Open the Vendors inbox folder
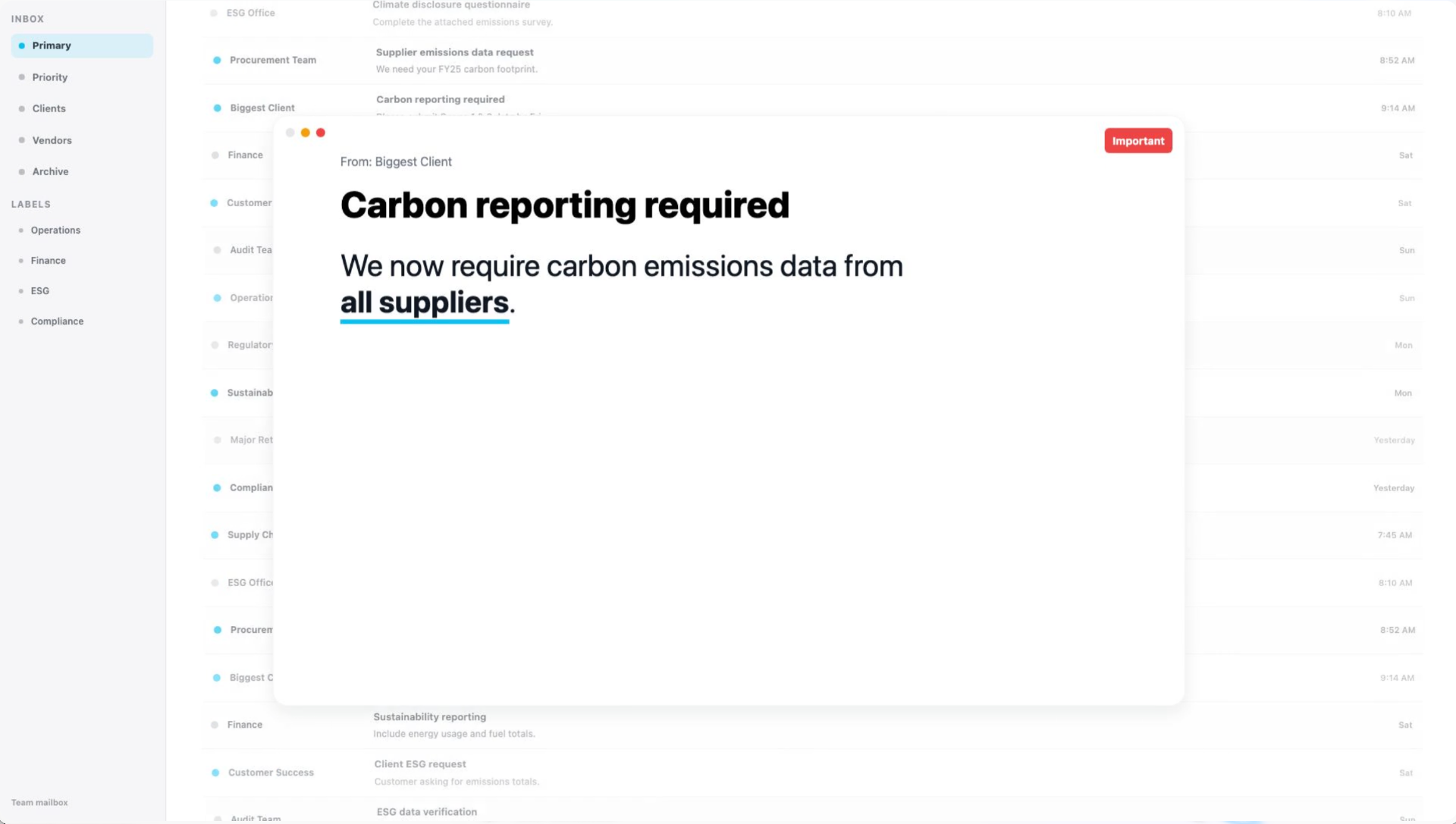Viewport: 1456px width, 824px height. point(52,140)
